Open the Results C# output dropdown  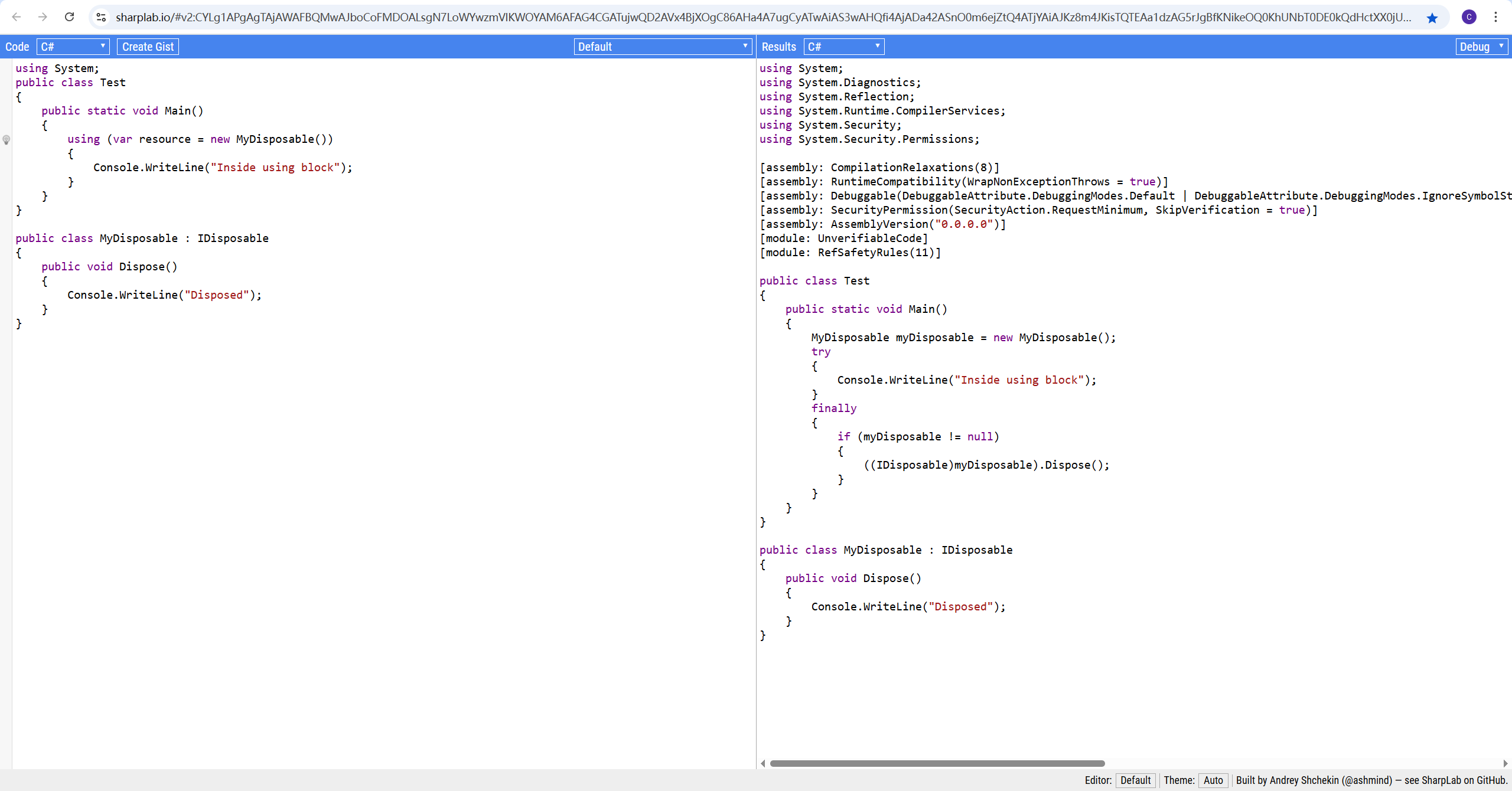click(x=843, y=47)
